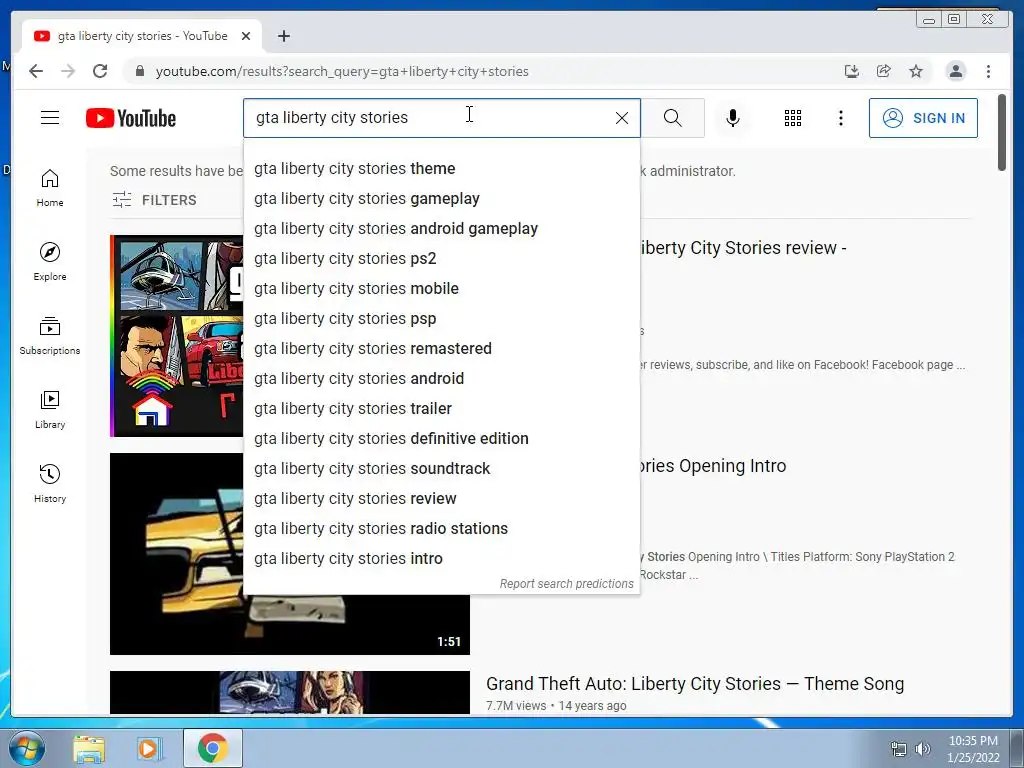Open a new tab with plus button
Screen dimensions: 1024x768
point(283,36)
